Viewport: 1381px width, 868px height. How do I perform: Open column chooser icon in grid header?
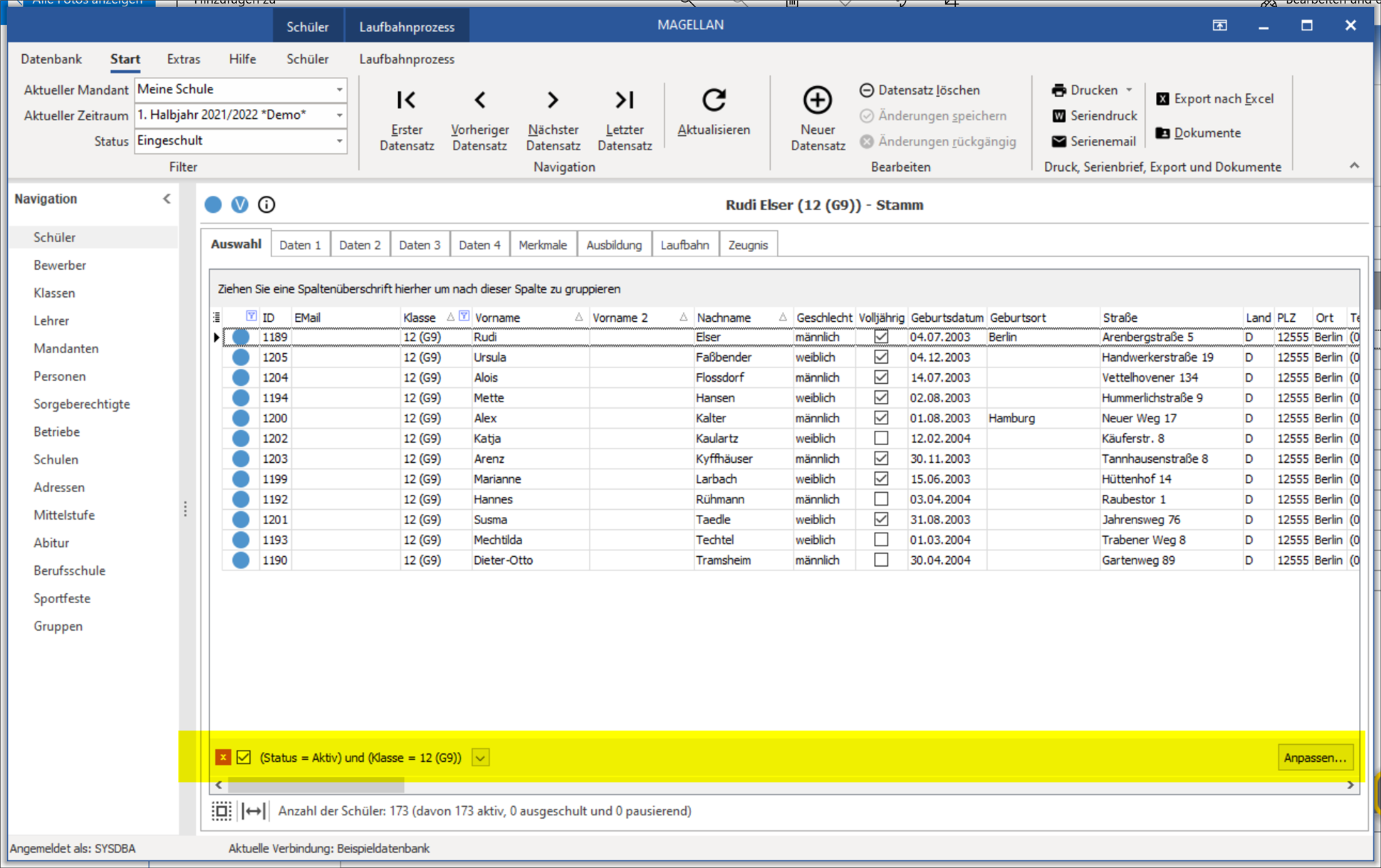pyautogui.click(x=217, y=318)
